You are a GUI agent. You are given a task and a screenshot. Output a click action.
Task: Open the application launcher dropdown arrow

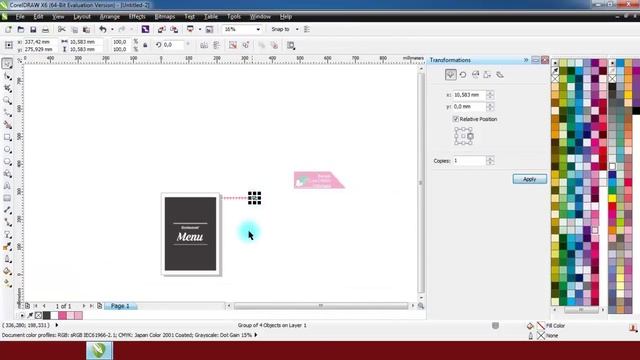tap(200, 29)
